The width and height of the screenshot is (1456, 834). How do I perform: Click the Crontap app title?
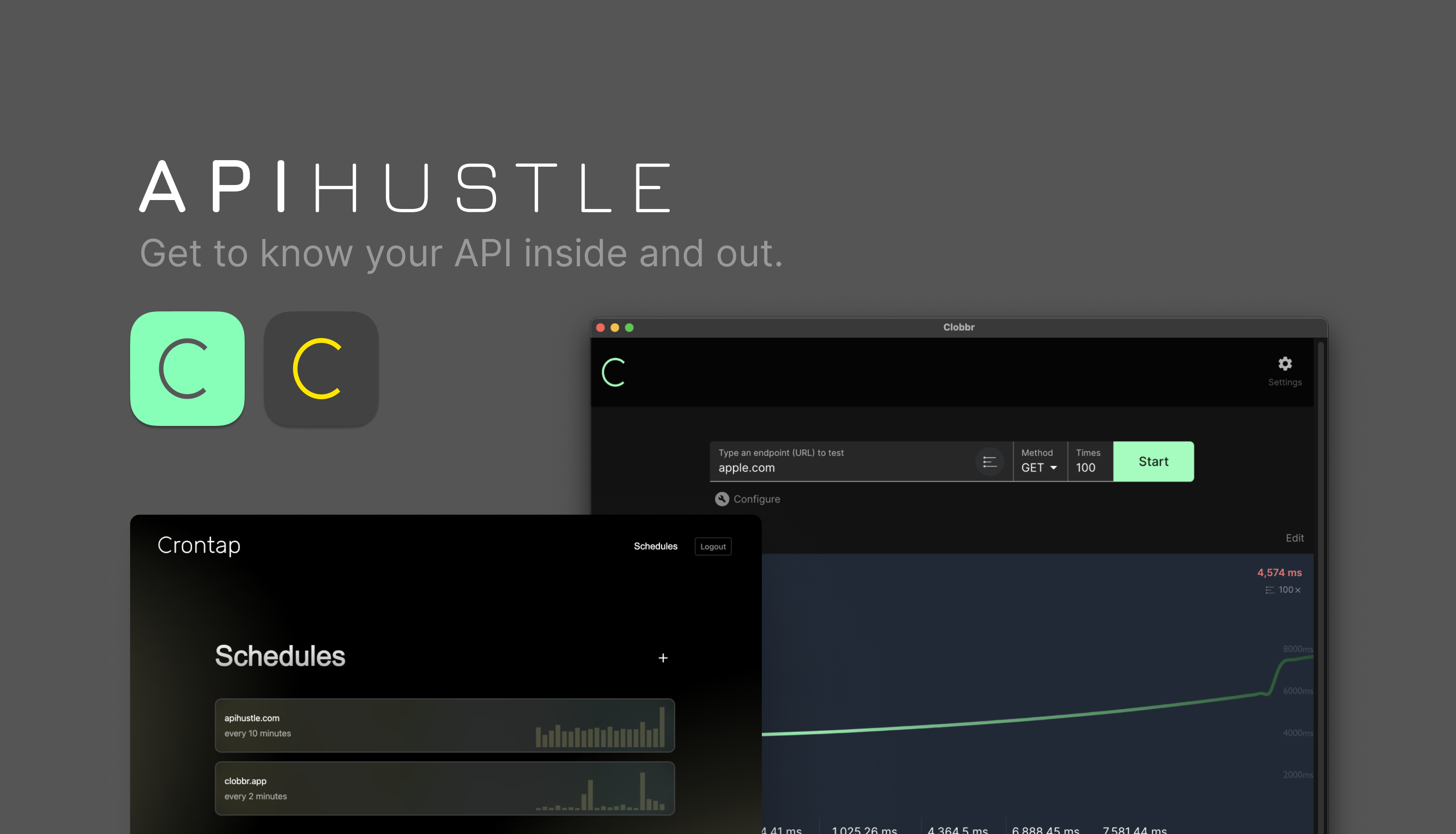[x=199, y=545]
